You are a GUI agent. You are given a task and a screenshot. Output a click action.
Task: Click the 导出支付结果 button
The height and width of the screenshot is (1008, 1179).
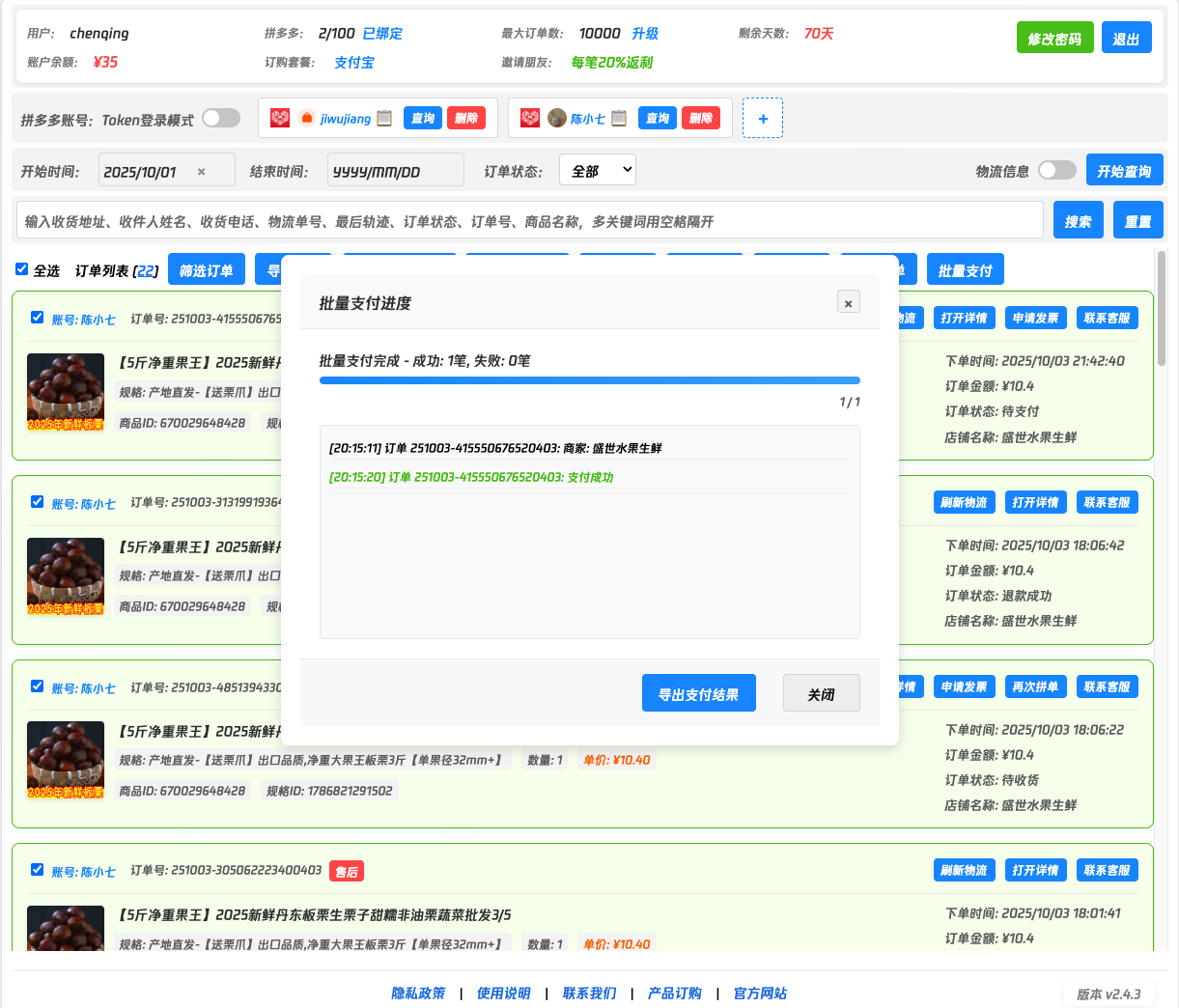698,693
